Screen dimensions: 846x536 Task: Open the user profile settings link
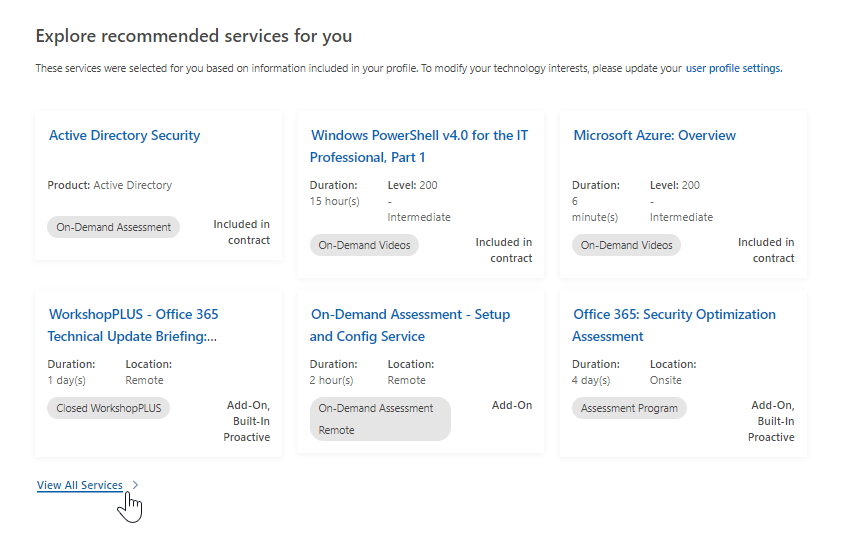(x=734, y=68)
